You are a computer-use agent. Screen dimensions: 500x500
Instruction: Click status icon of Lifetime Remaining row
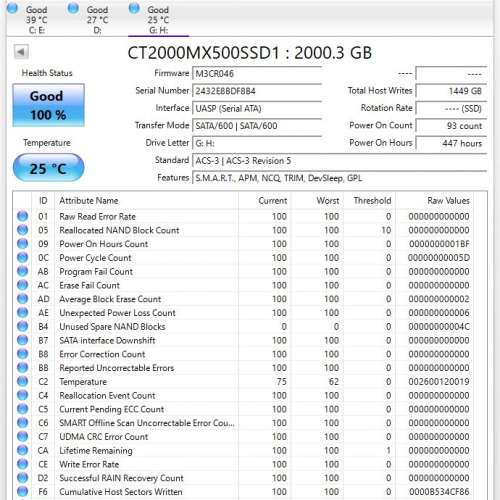click(22, 450)
